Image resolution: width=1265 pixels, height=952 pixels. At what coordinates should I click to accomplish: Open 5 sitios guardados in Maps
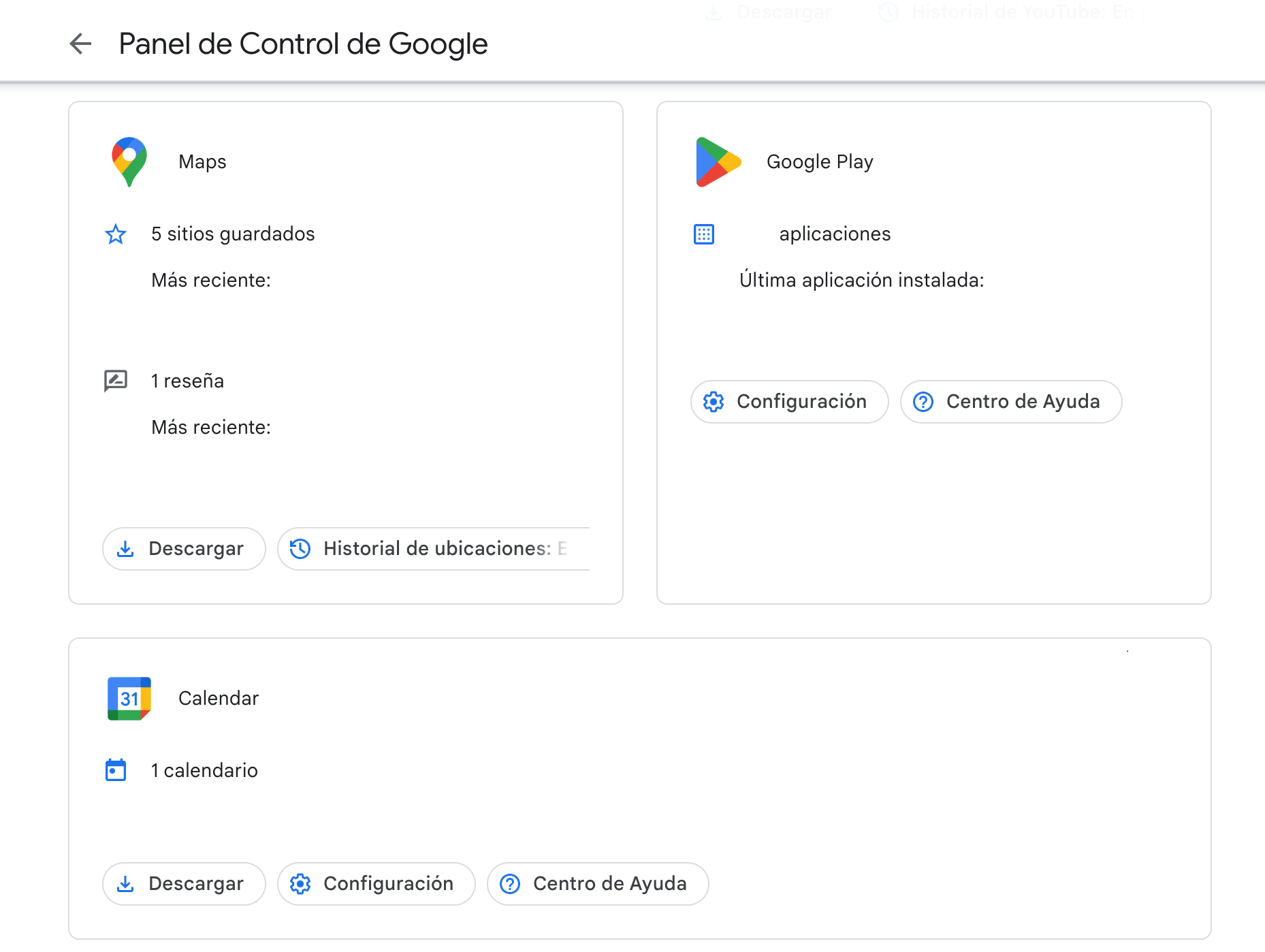click(233, 234)
